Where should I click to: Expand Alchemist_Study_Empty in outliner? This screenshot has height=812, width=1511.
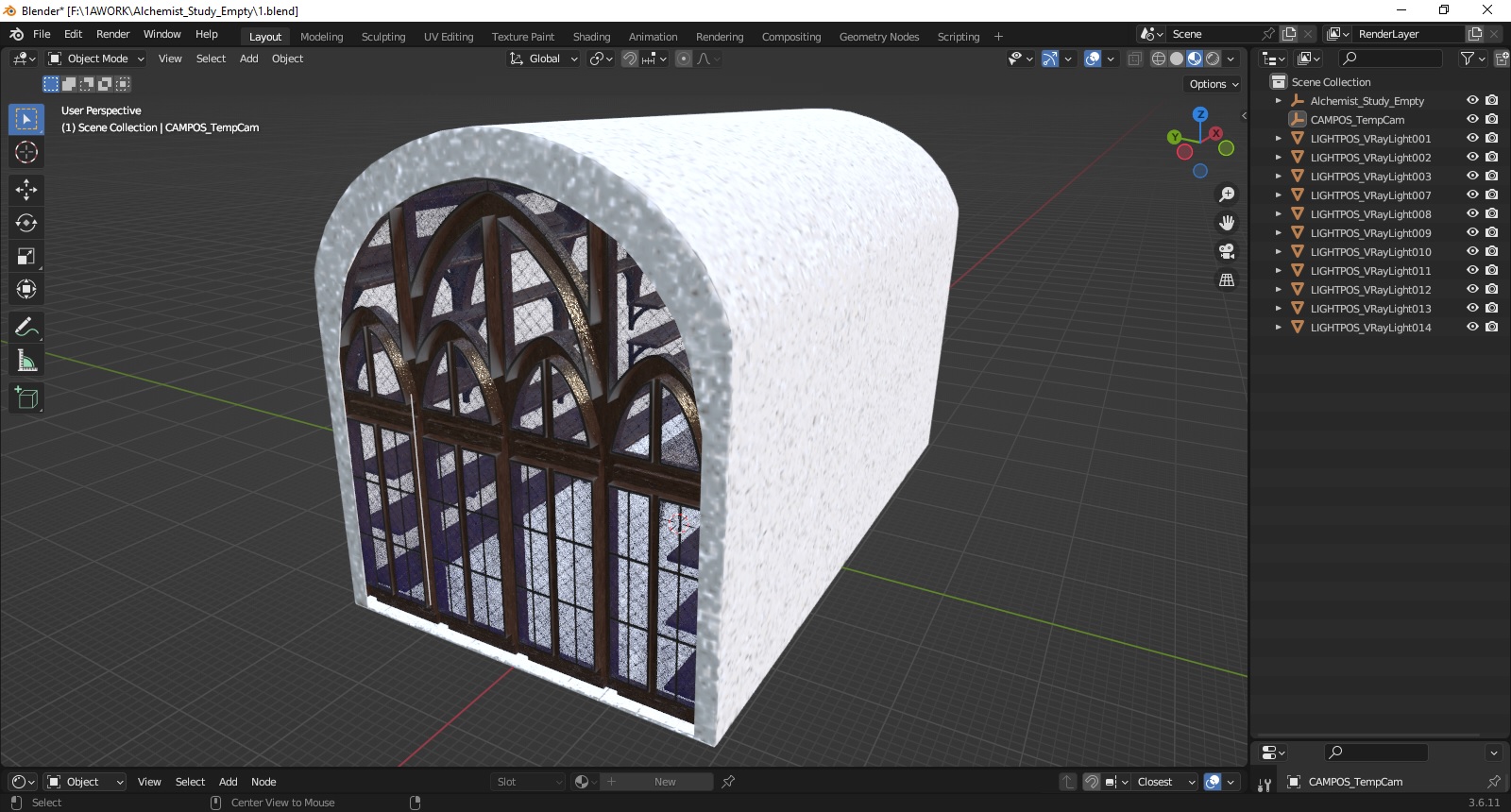pos(1279,101)
